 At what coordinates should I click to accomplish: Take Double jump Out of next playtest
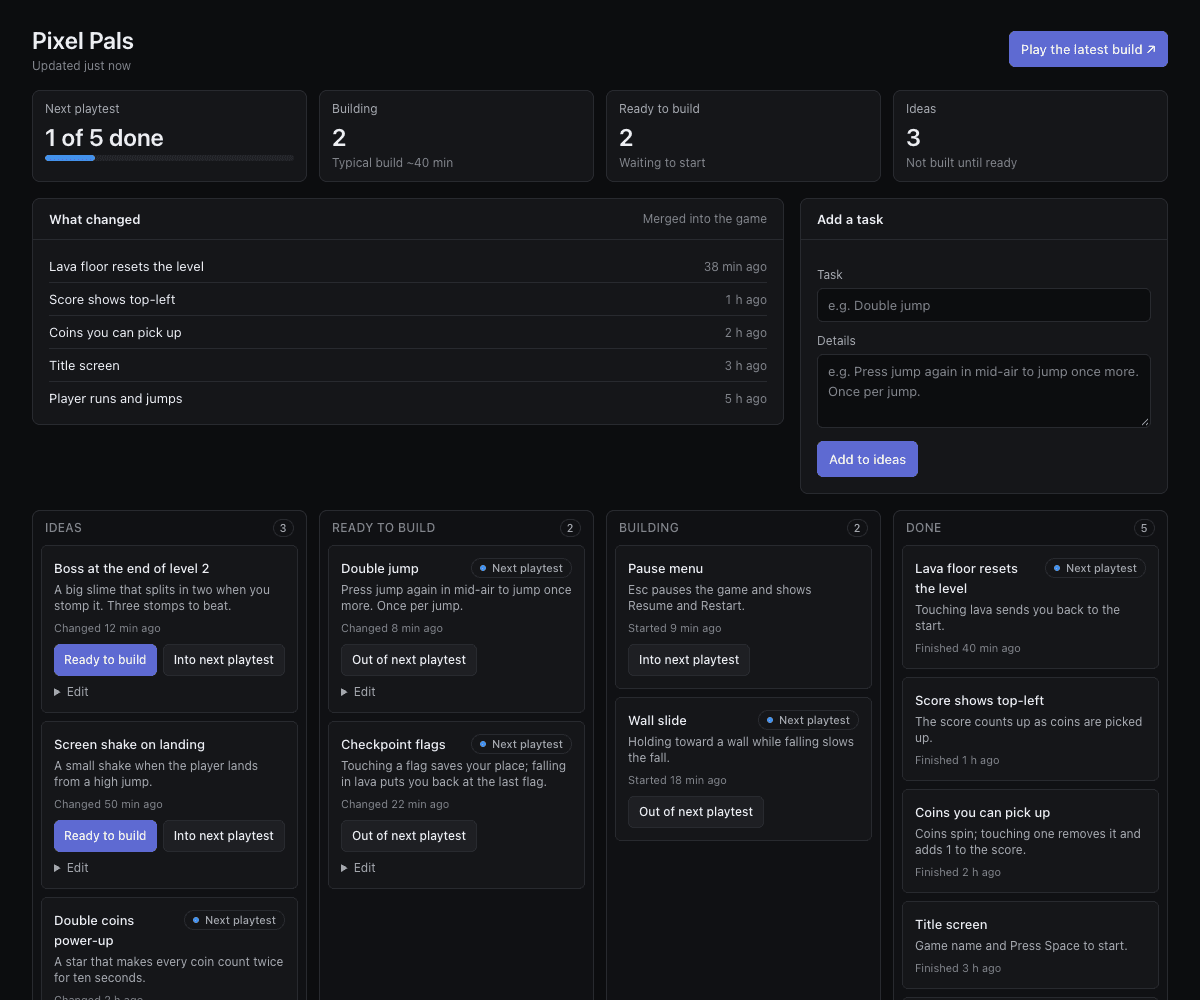click(x=409, y=660)
